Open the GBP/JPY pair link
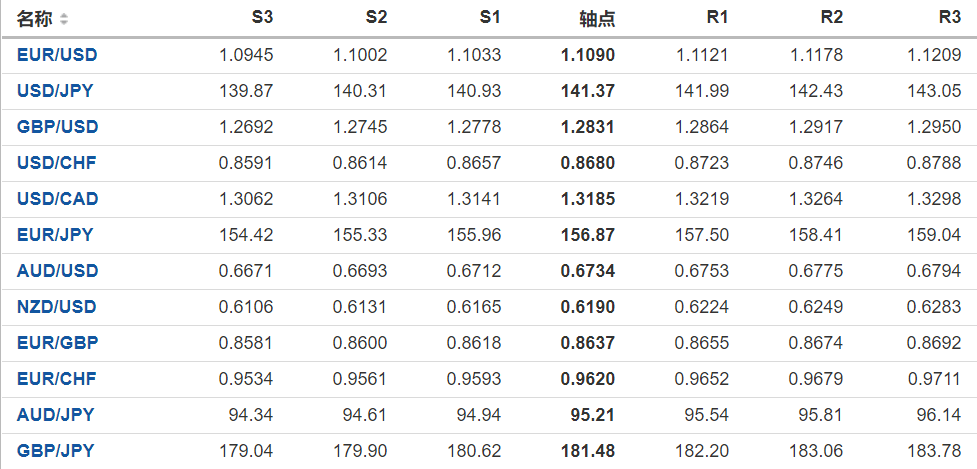Viewport: 977px width, 469px height. coord(55,451)
